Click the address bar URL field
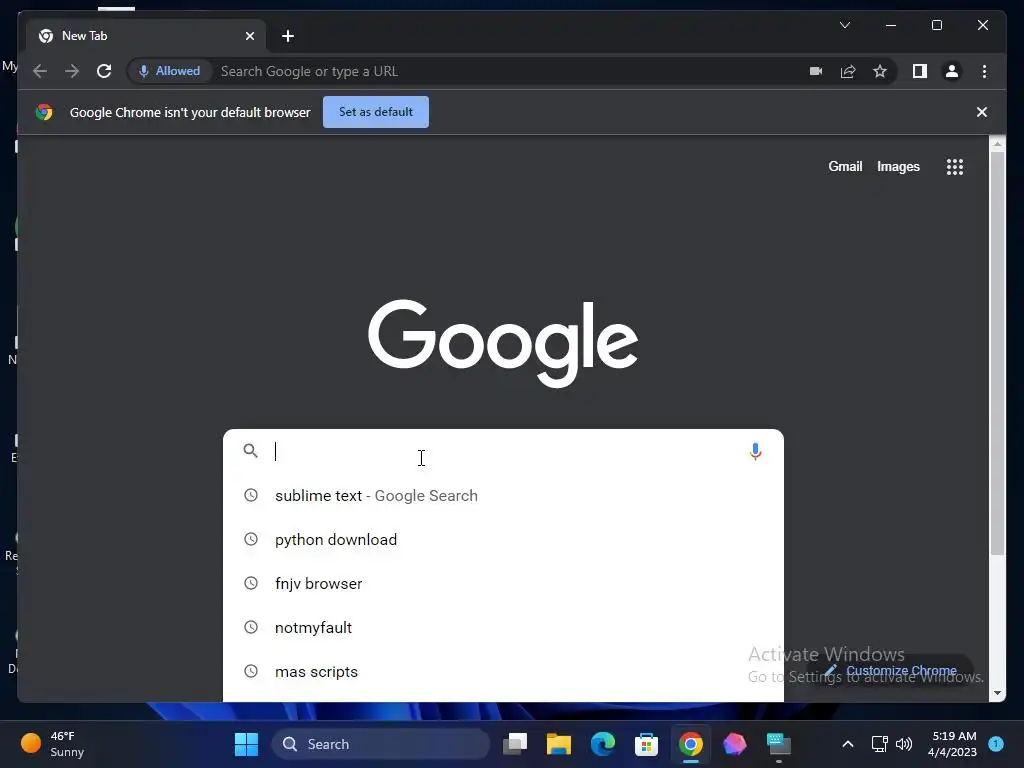1024x768 pixels. (x=509, y=71)
